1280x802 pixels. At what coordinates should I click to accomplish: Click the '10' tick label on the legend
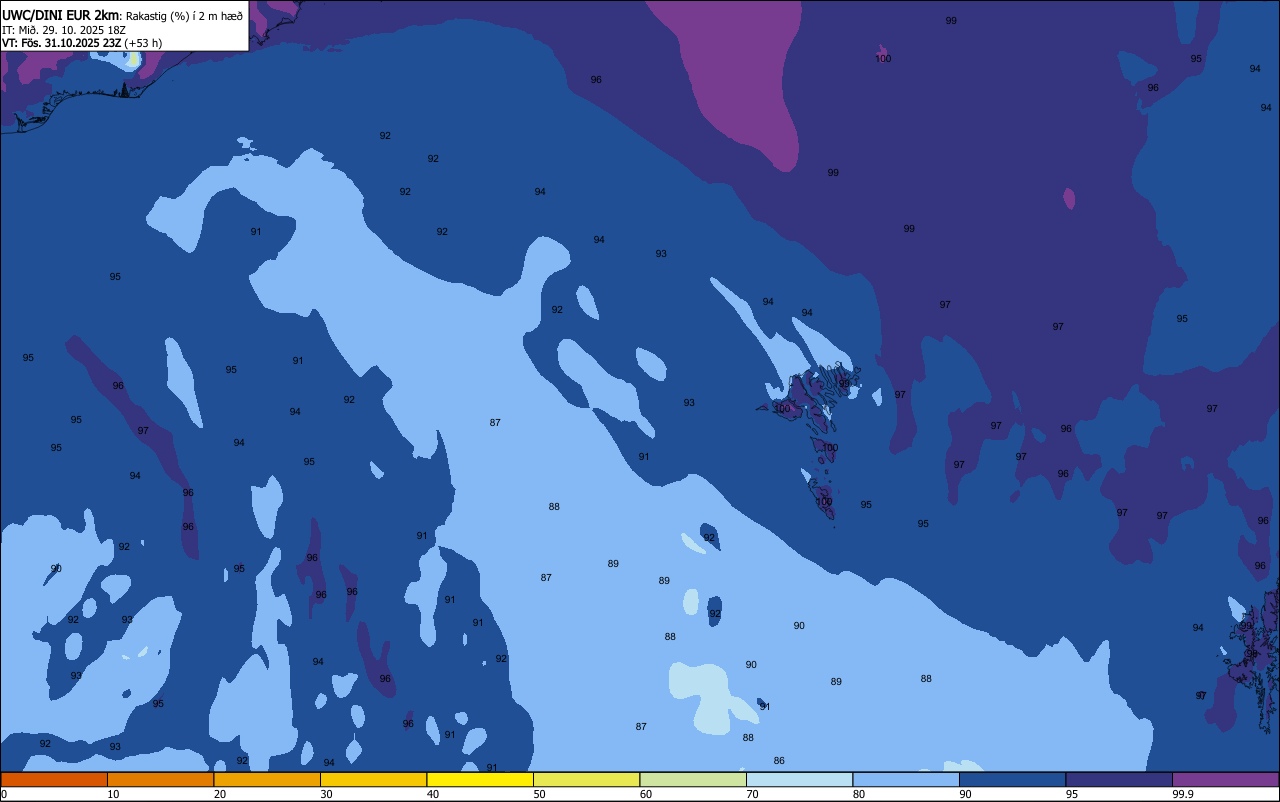[113, 794]
